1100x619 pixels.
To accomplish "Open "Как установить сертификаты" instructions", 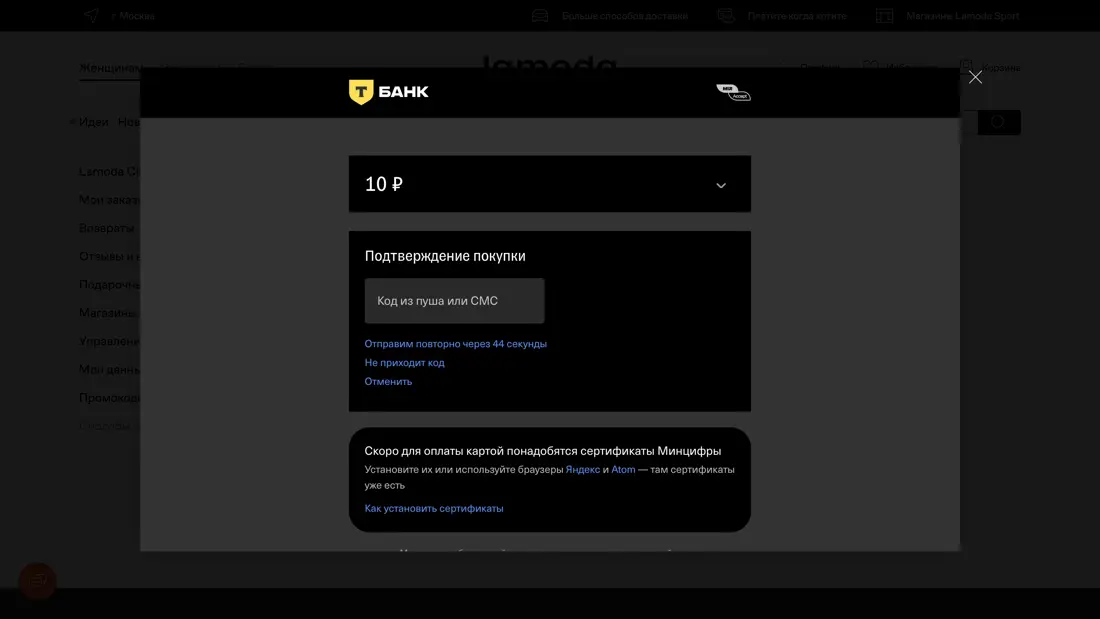I will pos(434,508).
